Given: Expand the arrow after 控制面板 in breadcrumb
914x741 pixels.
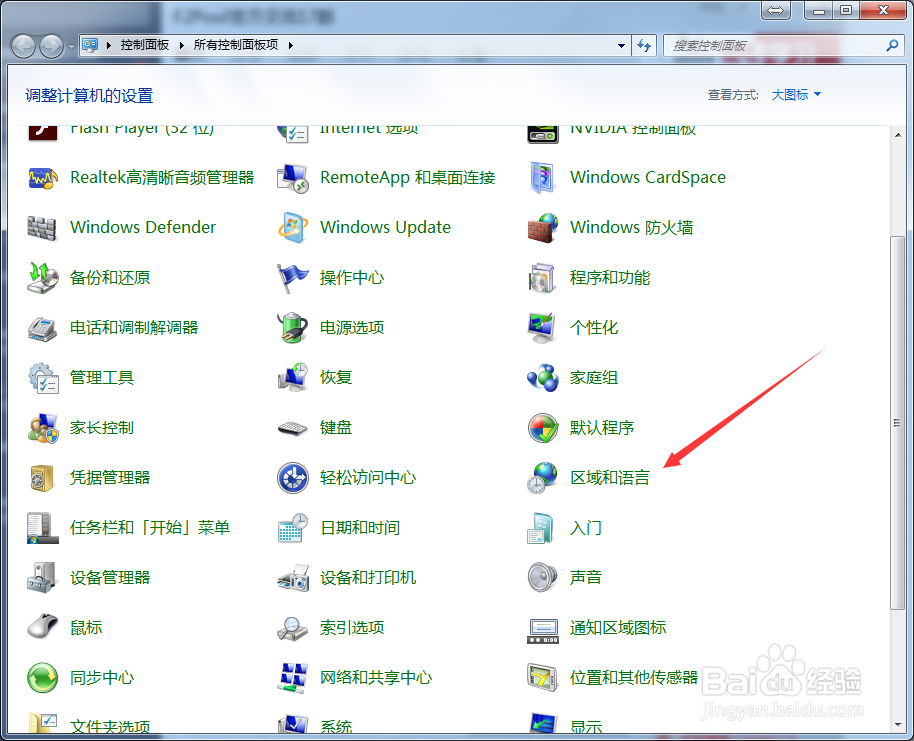Looking at the screenshot, I should point(181,45).
